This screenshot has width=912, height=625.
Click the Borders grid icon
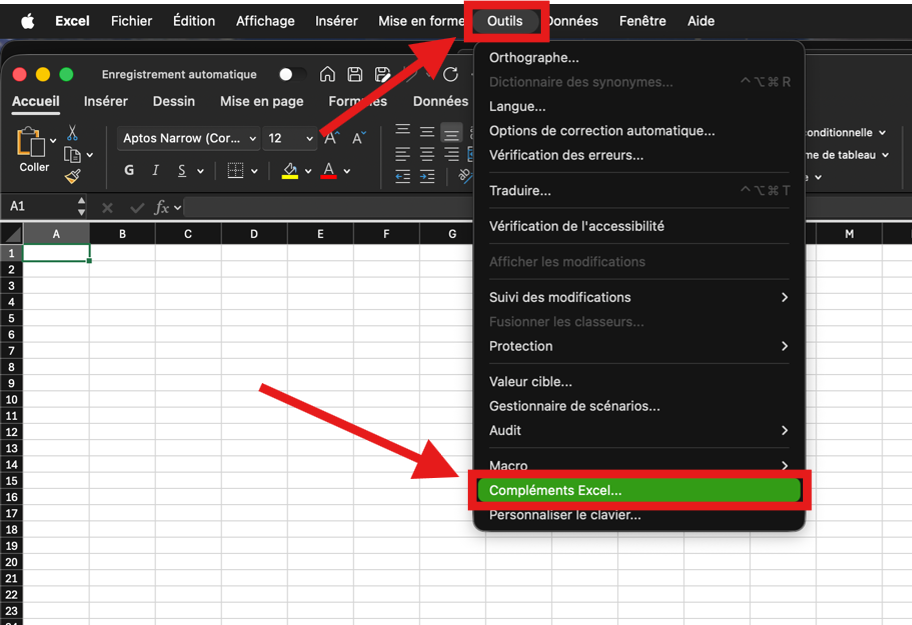coord(235,170)
